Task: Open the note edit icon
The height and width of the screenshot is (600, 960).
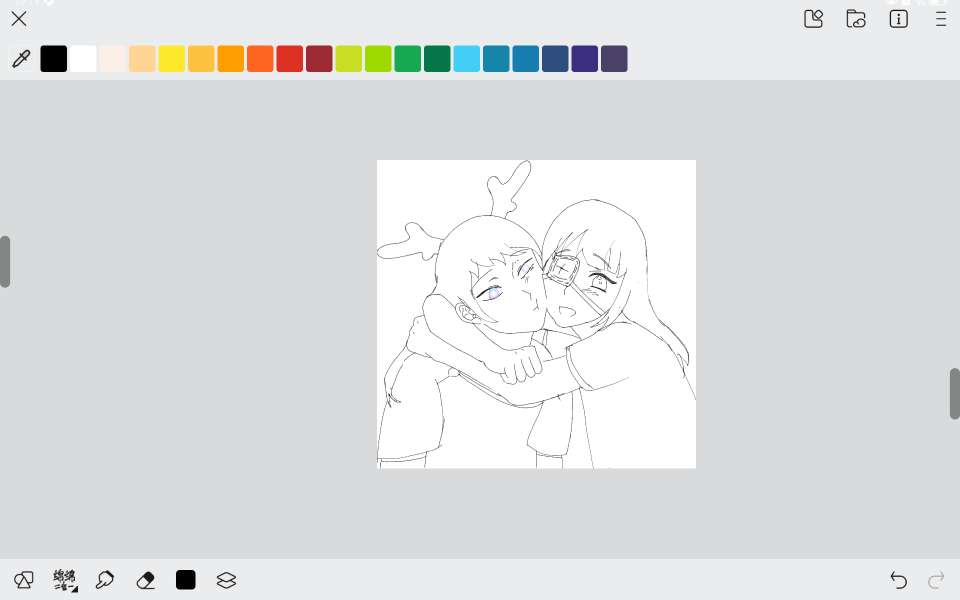Action: pos(813,19)
